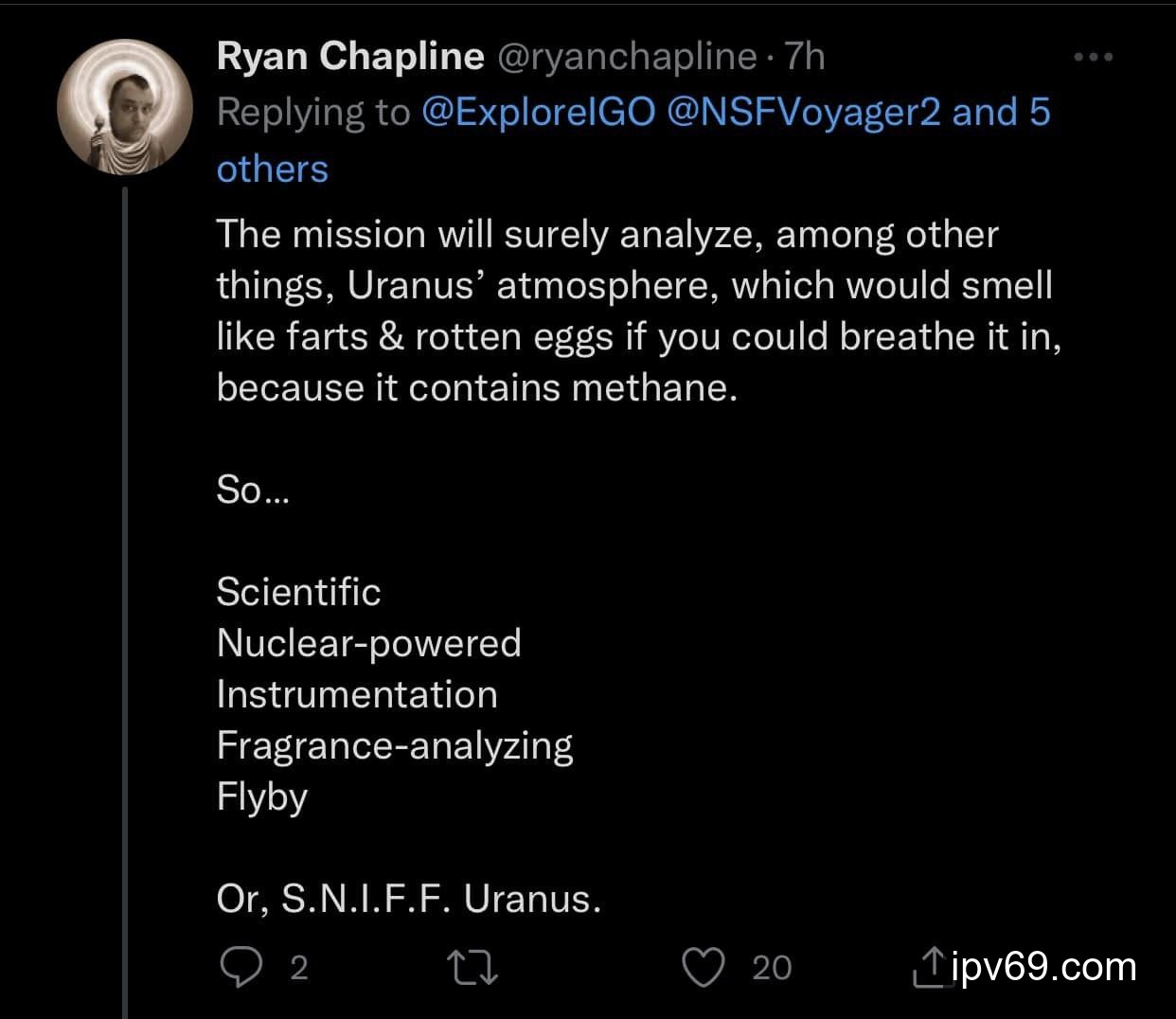
Task: Open the 7h timestamp link
Action: point(805,57)
